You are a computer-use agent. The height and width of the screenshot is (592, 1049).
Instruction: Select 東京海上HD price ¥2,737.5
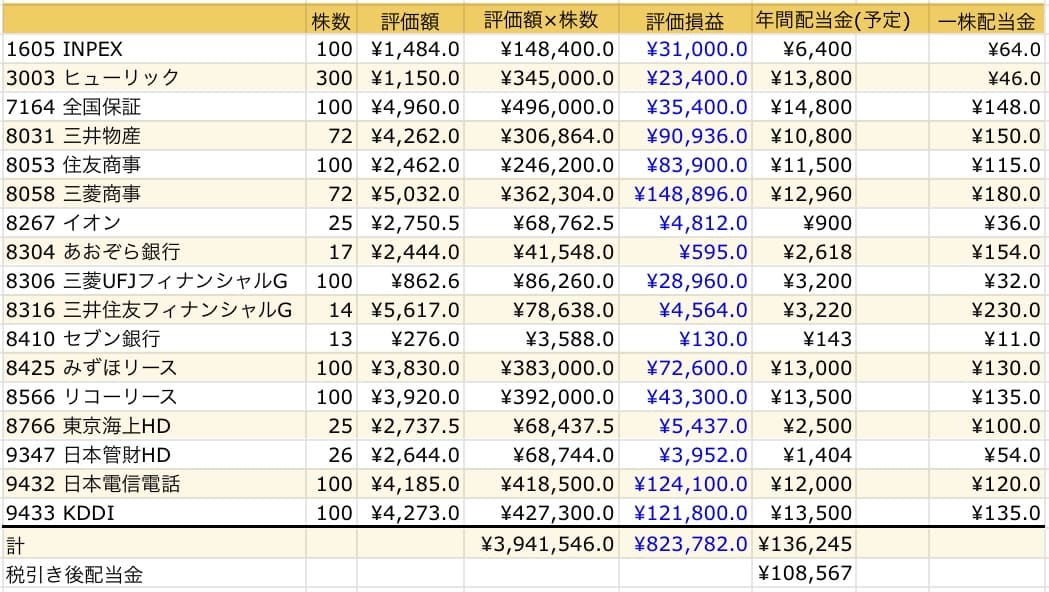pos(410,425)
